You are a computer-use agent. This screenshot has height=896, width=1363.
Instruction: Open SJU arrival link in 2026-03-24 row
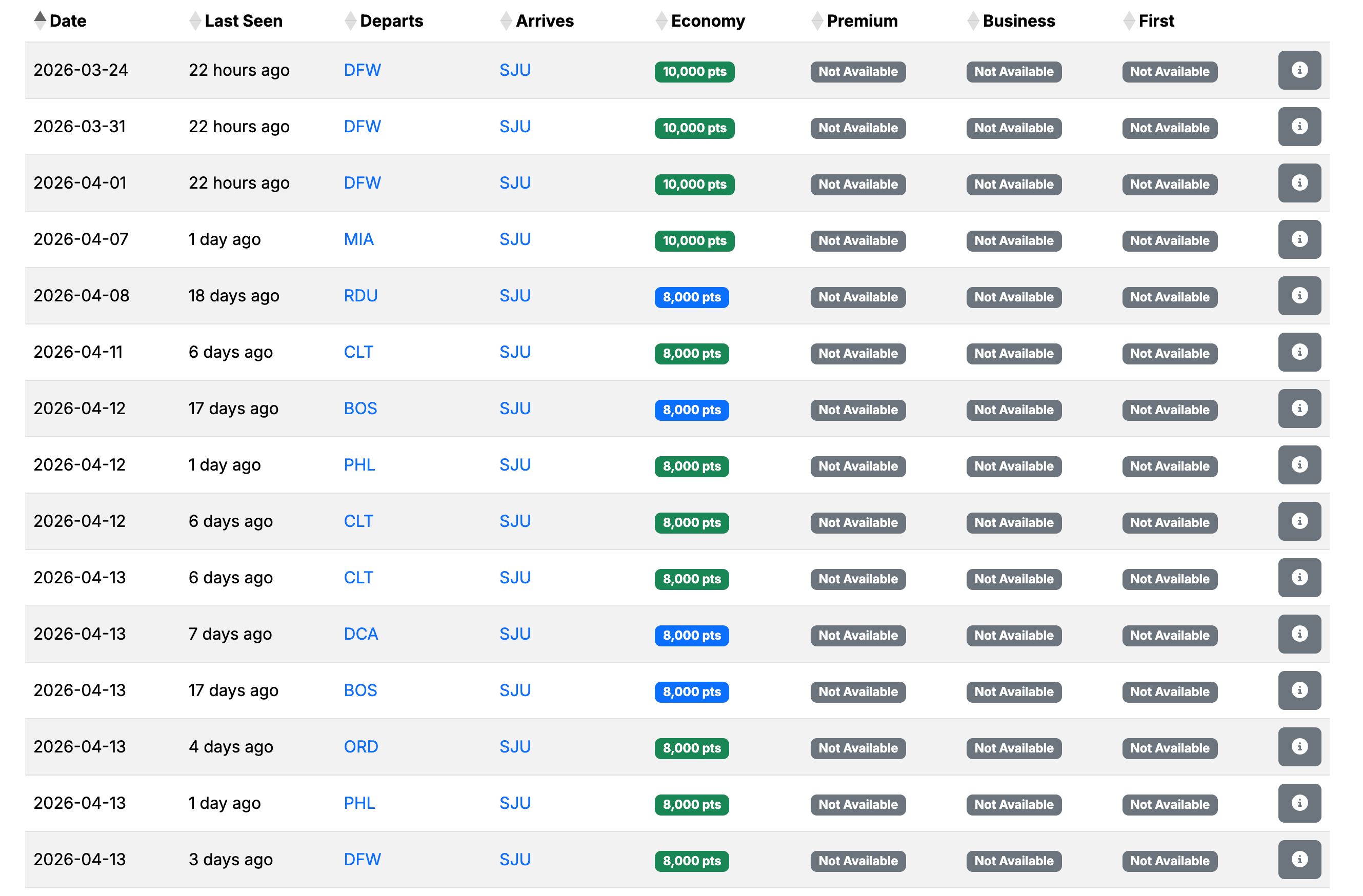[x=514, y=70]
